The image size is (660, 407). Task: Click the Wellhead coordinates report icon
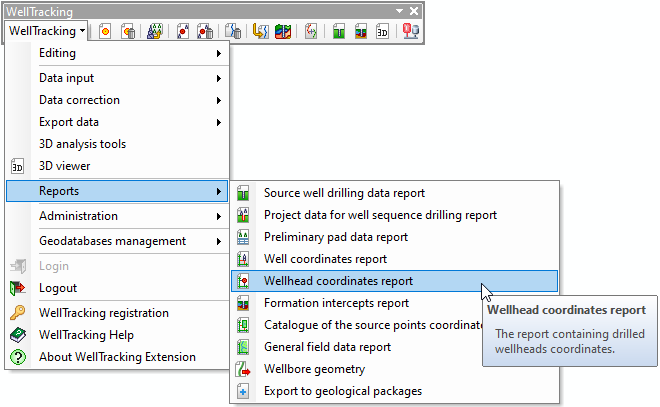tap(243, 281)
